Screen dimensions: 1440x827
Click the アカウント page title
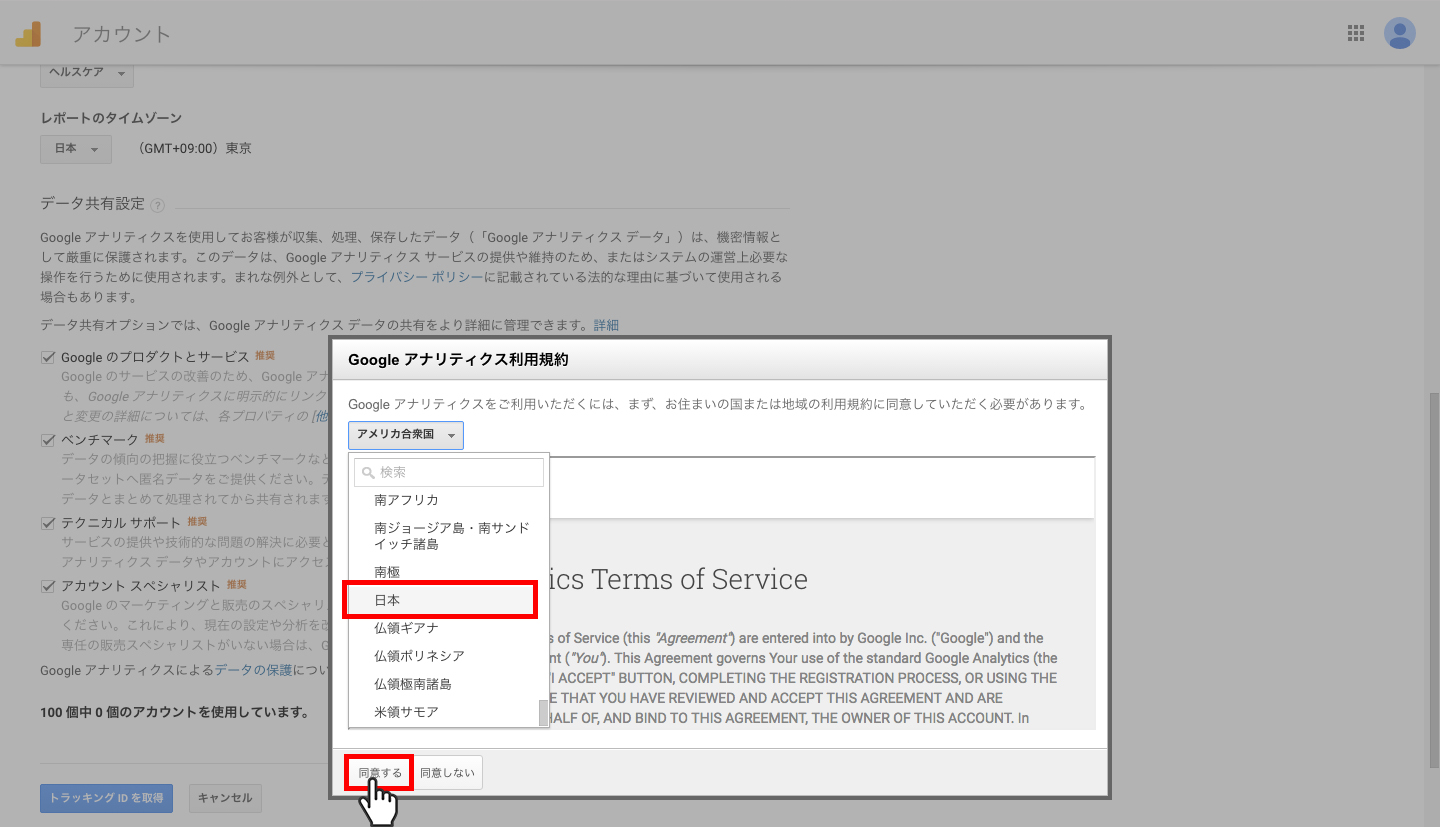click(x=122, y=34)
